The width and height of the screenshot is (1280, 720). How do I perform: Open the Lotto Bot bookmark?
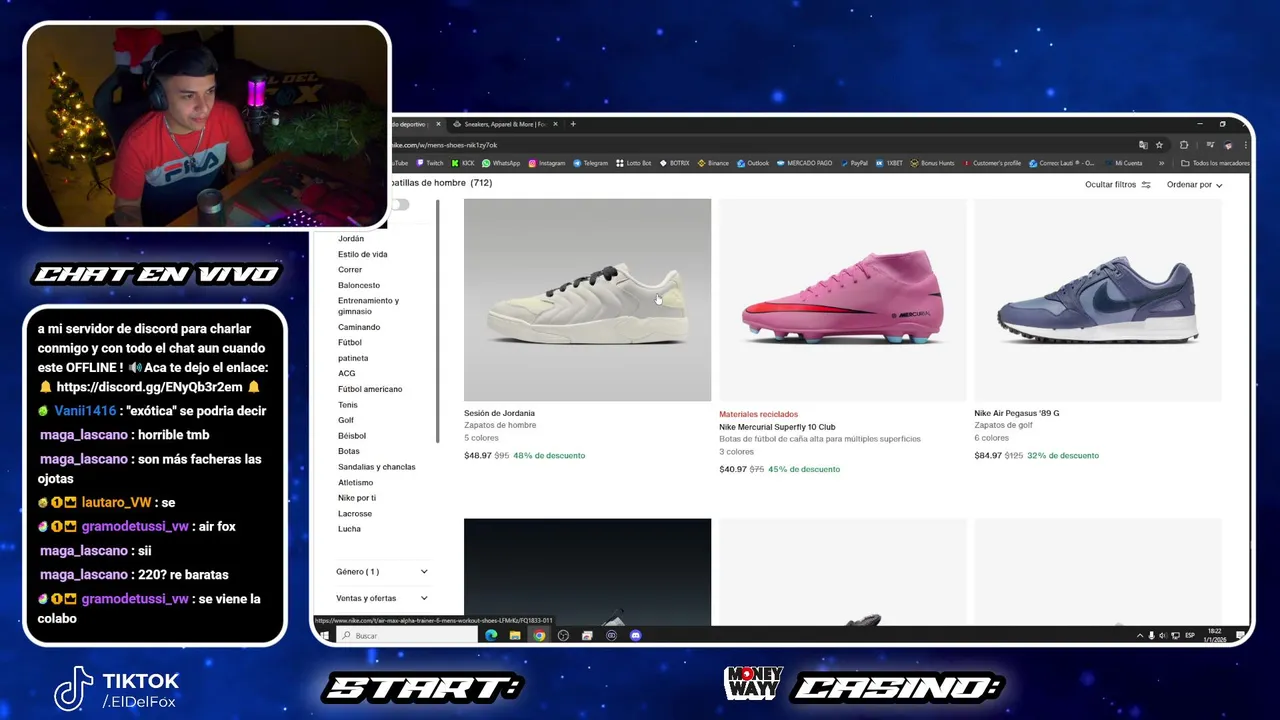633,163
